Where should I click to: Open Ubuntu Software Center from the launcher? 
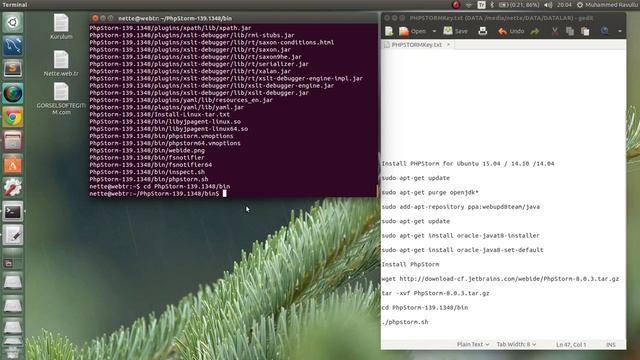coord(13,165)
